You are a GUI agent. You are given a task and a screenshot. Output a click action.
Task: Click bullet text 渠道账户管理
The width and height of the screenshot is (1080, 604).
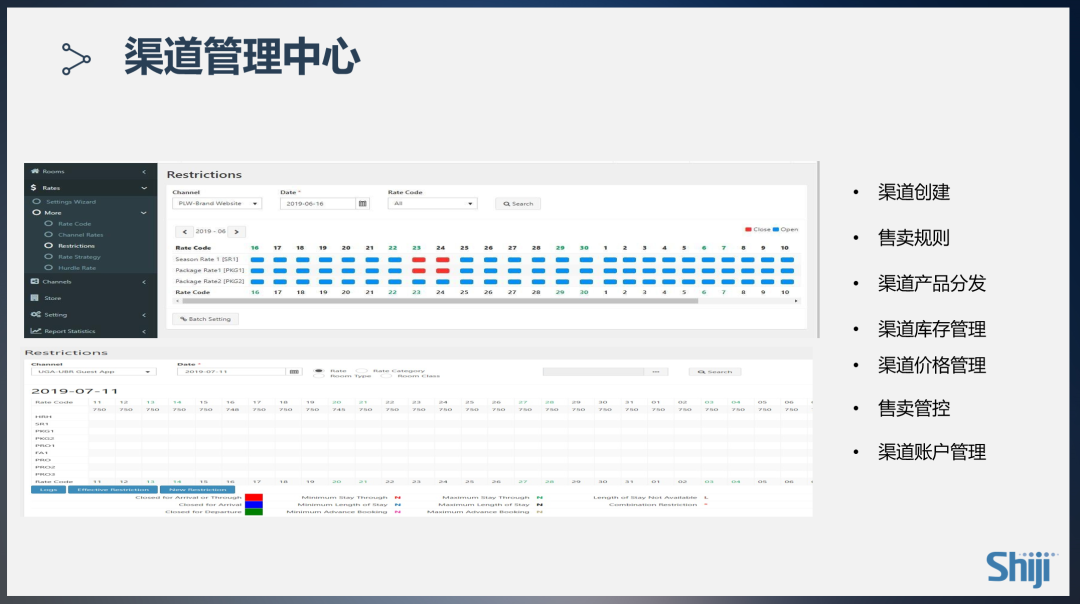pyautogui.click(x=931, y=452)
